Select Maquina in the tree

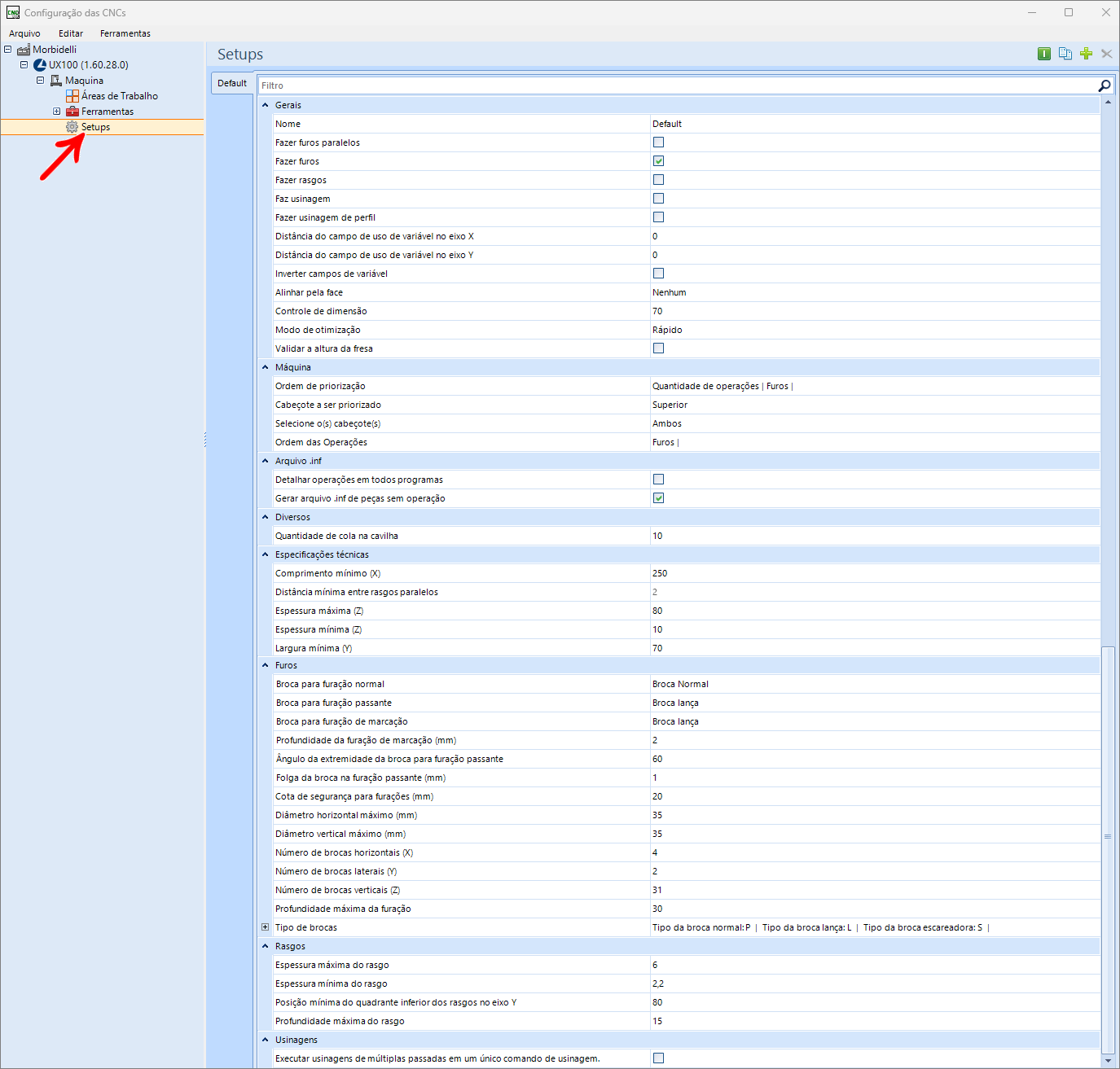84,81
